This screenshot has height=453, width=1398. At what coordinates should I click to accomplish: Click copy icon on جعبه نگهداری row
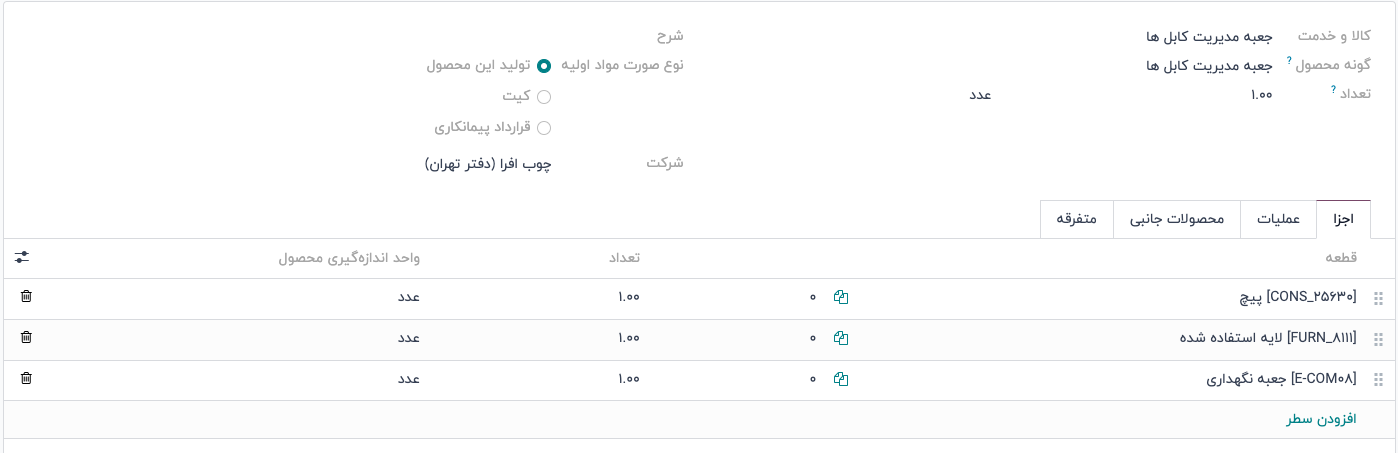841,379
